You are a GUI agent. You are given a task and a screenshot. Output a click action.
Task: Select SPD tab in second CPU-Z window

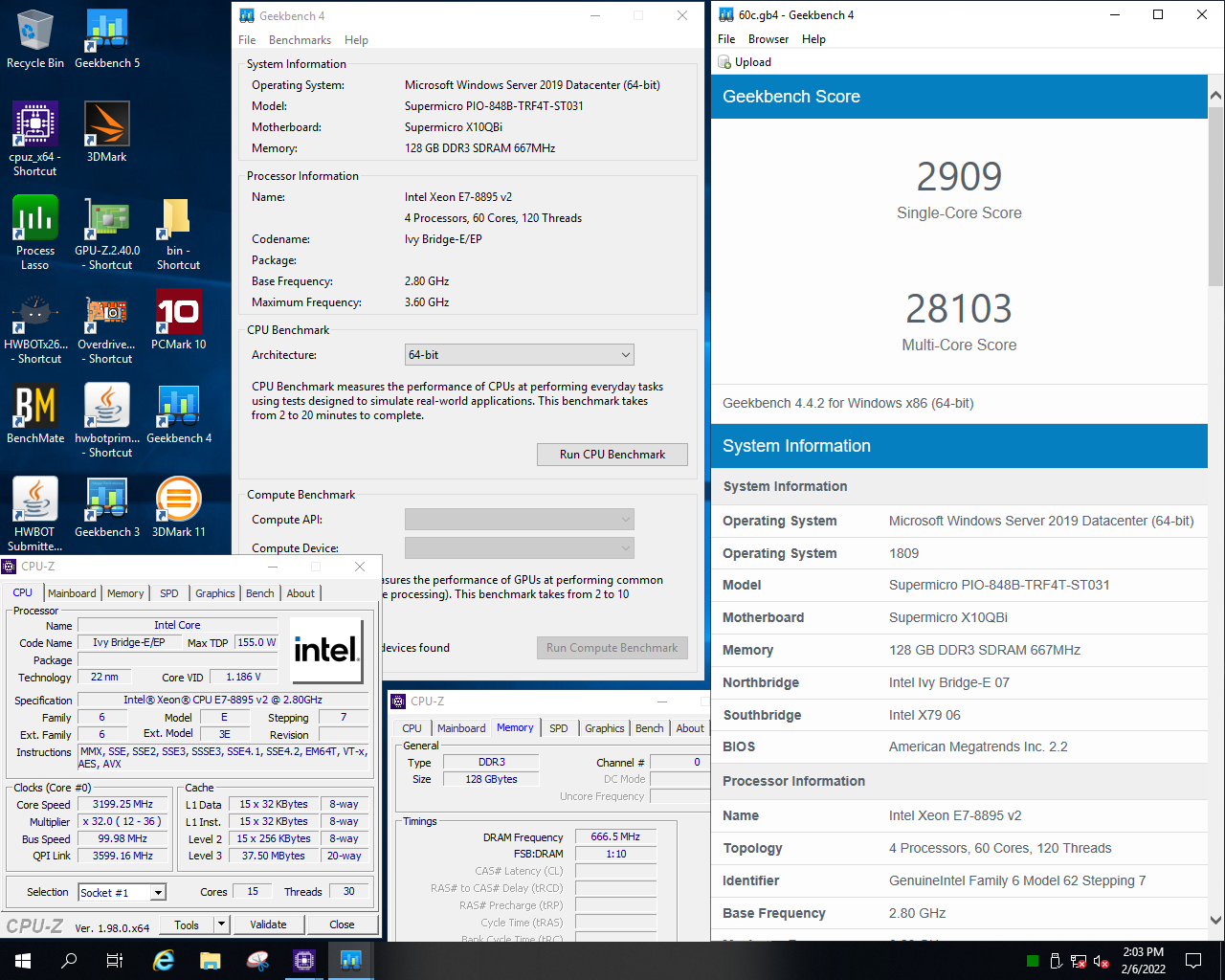[x=559, y=728]
